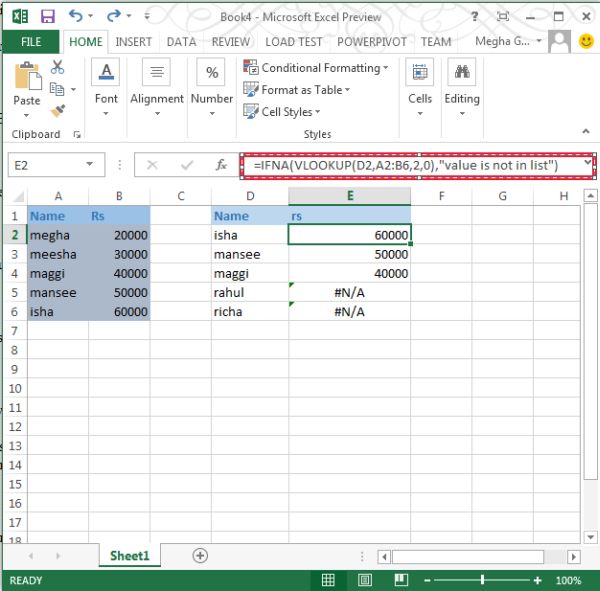Open the FILE tab
The image size is (600, 591).
point(31,41)
